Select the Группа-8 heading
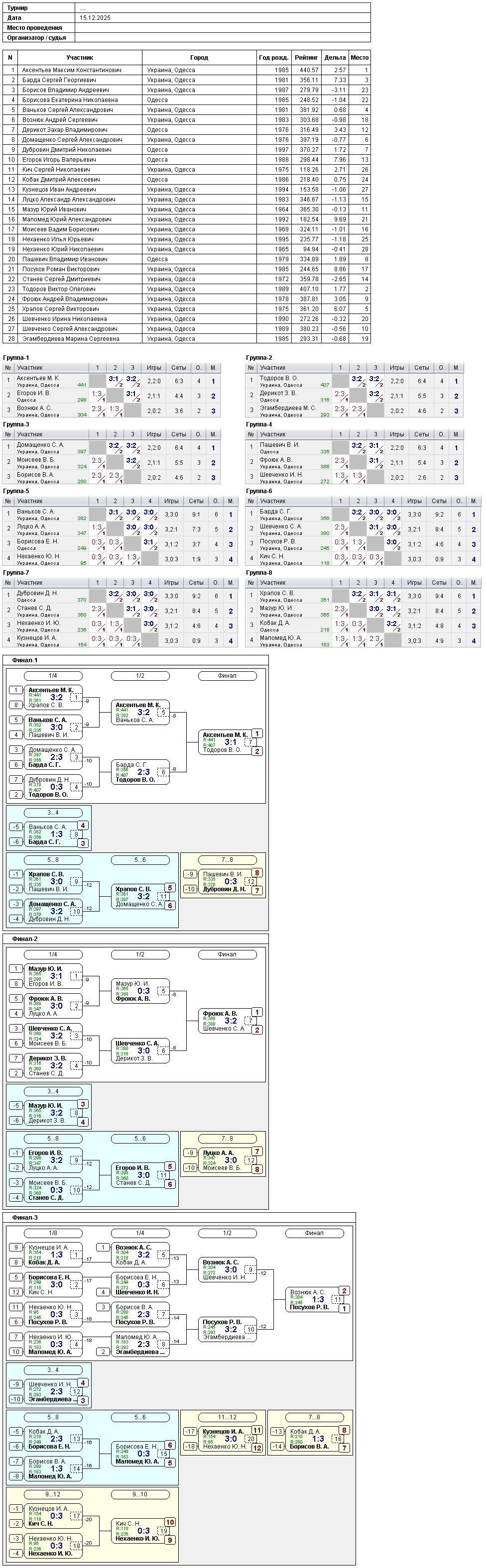The width and height of the screenshot is (486, 1568). (259, 573)
